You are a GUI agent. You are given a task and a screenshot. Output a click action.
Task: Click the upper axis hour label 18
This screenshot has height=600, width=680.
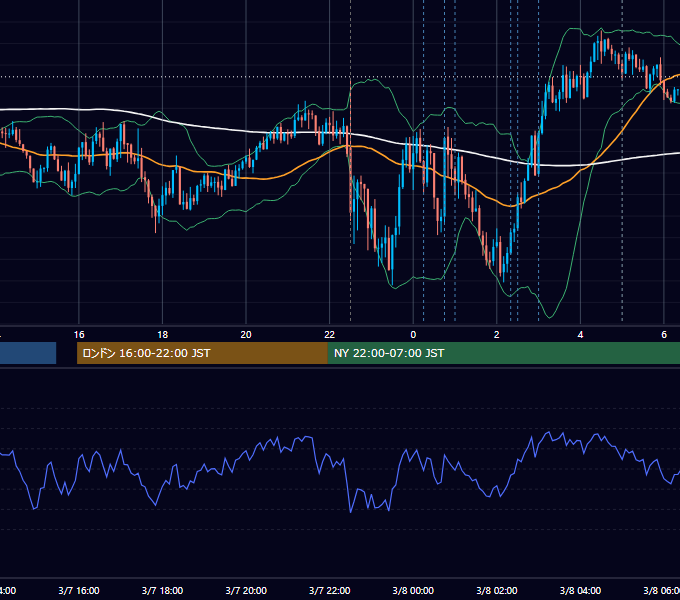point(162,335)
